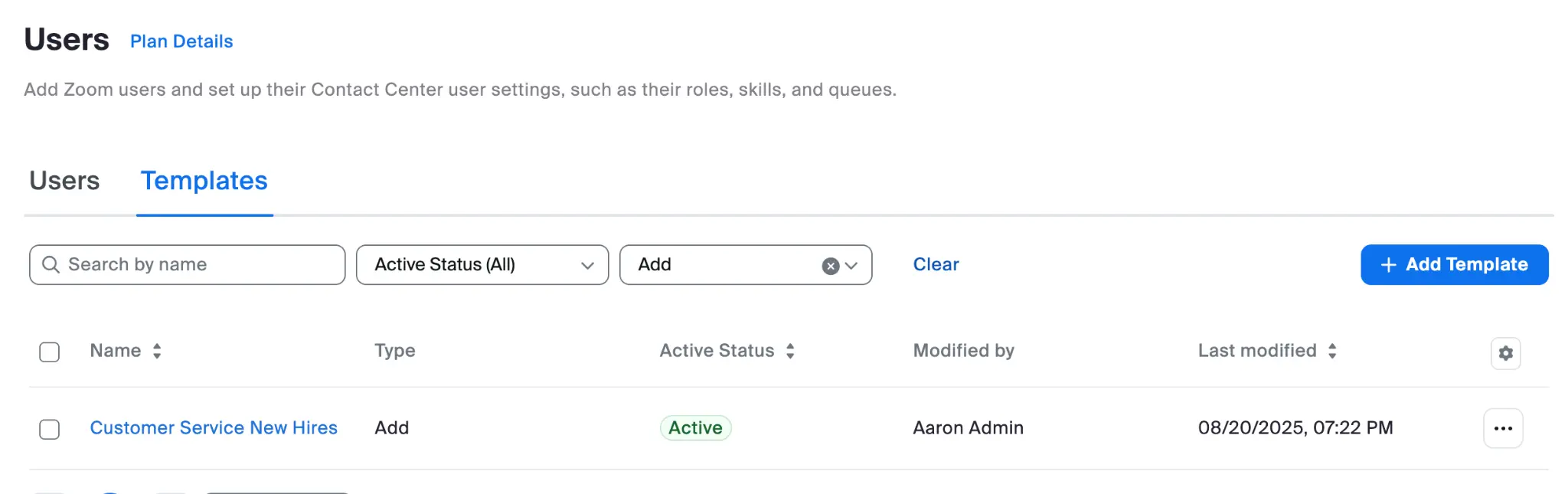Open more options for Customer Service New Hires
This screenshot has width=1568, height=494.
coord(1503,428)
